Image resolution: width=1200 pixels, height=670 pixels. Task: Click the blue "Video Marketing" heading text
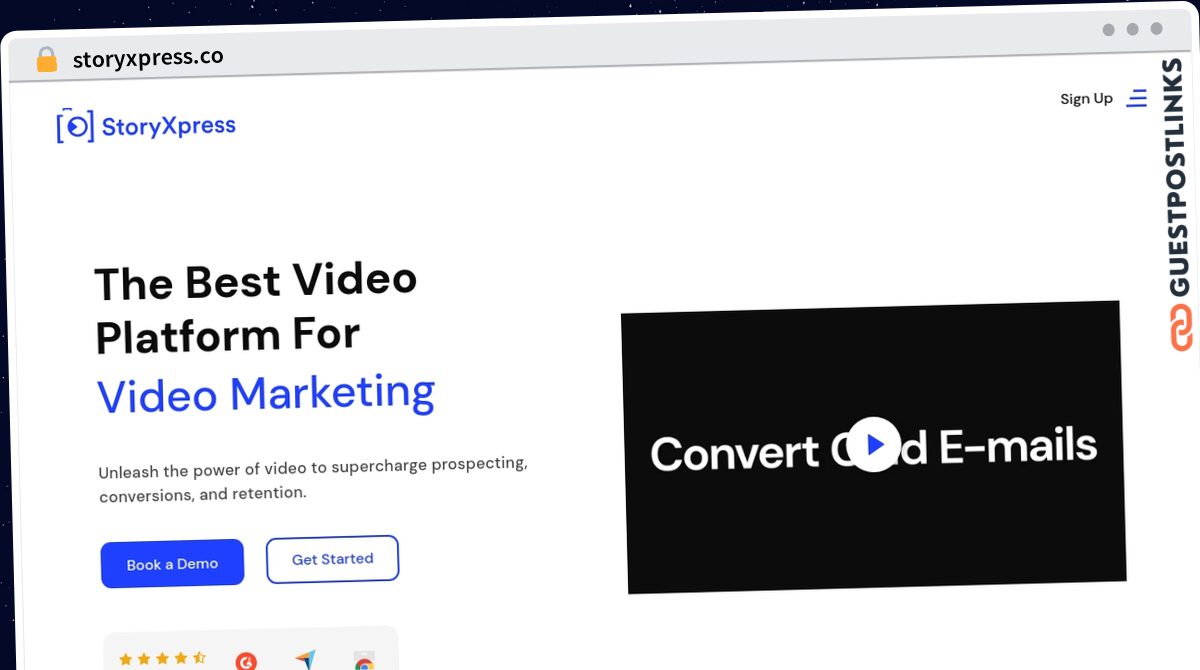pos(266,393)
